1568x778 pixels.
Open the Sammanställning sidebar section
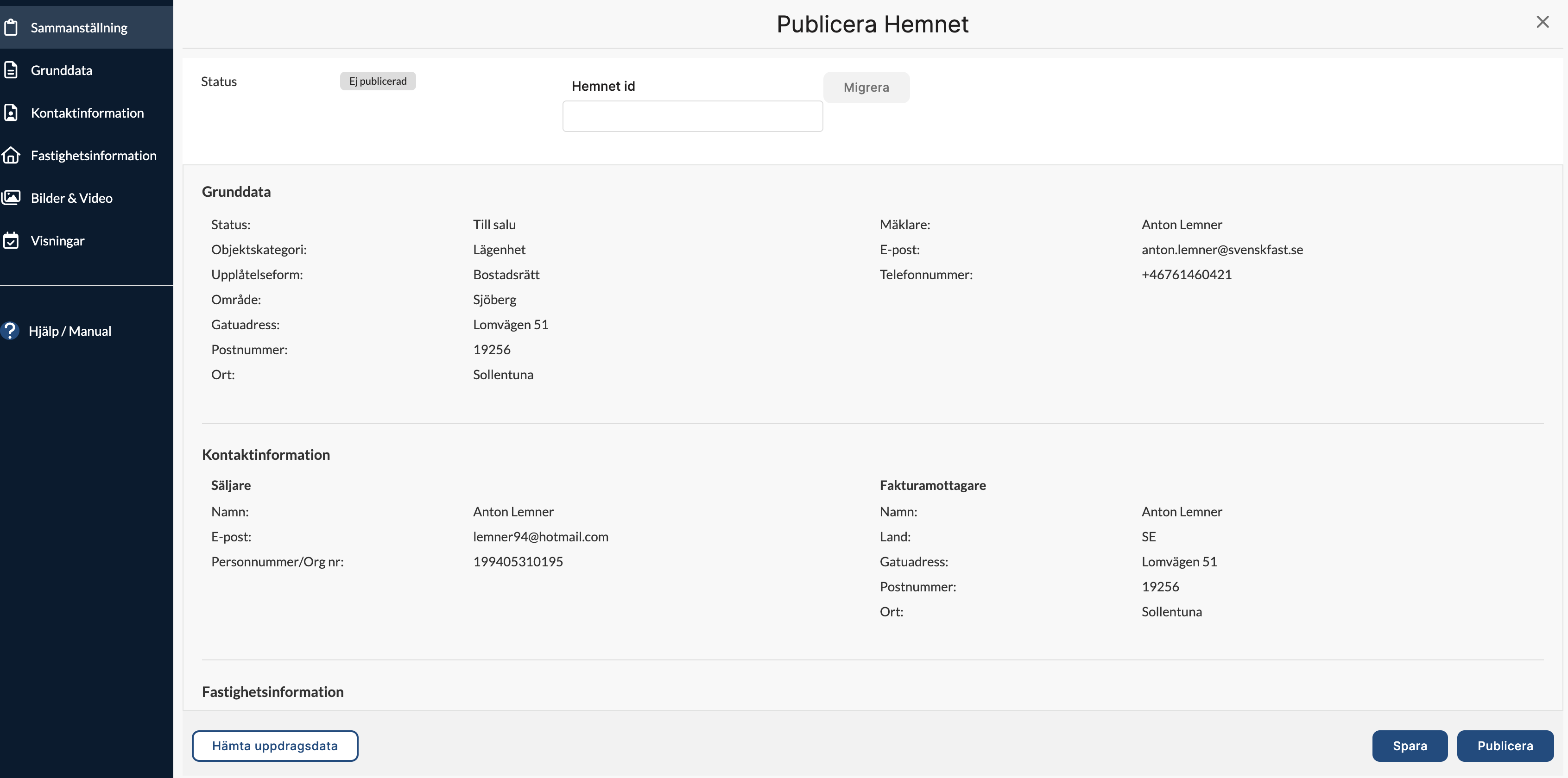[x=79, y=27]
